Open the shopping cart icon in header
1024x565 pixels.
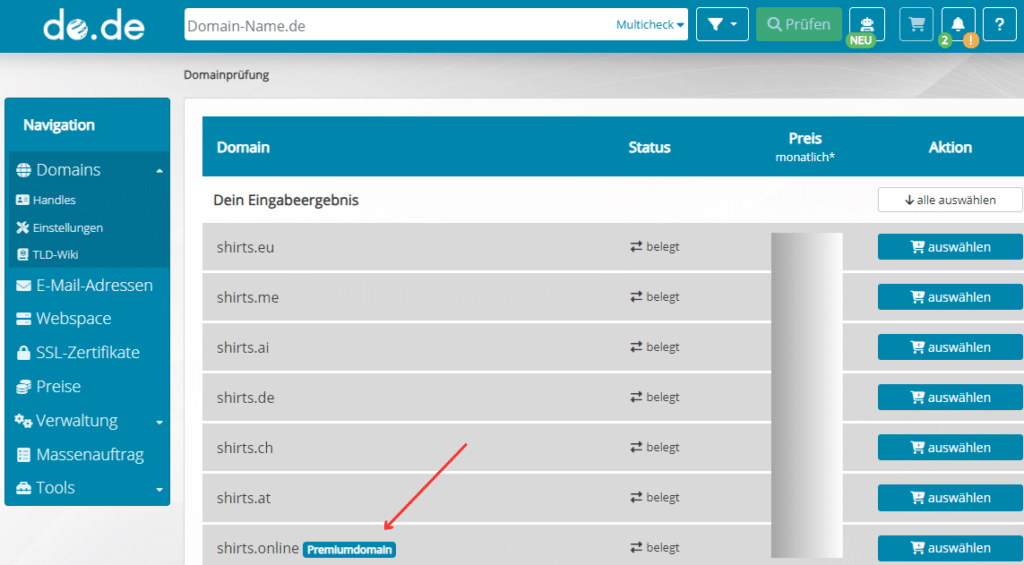(x=916, y=24)
